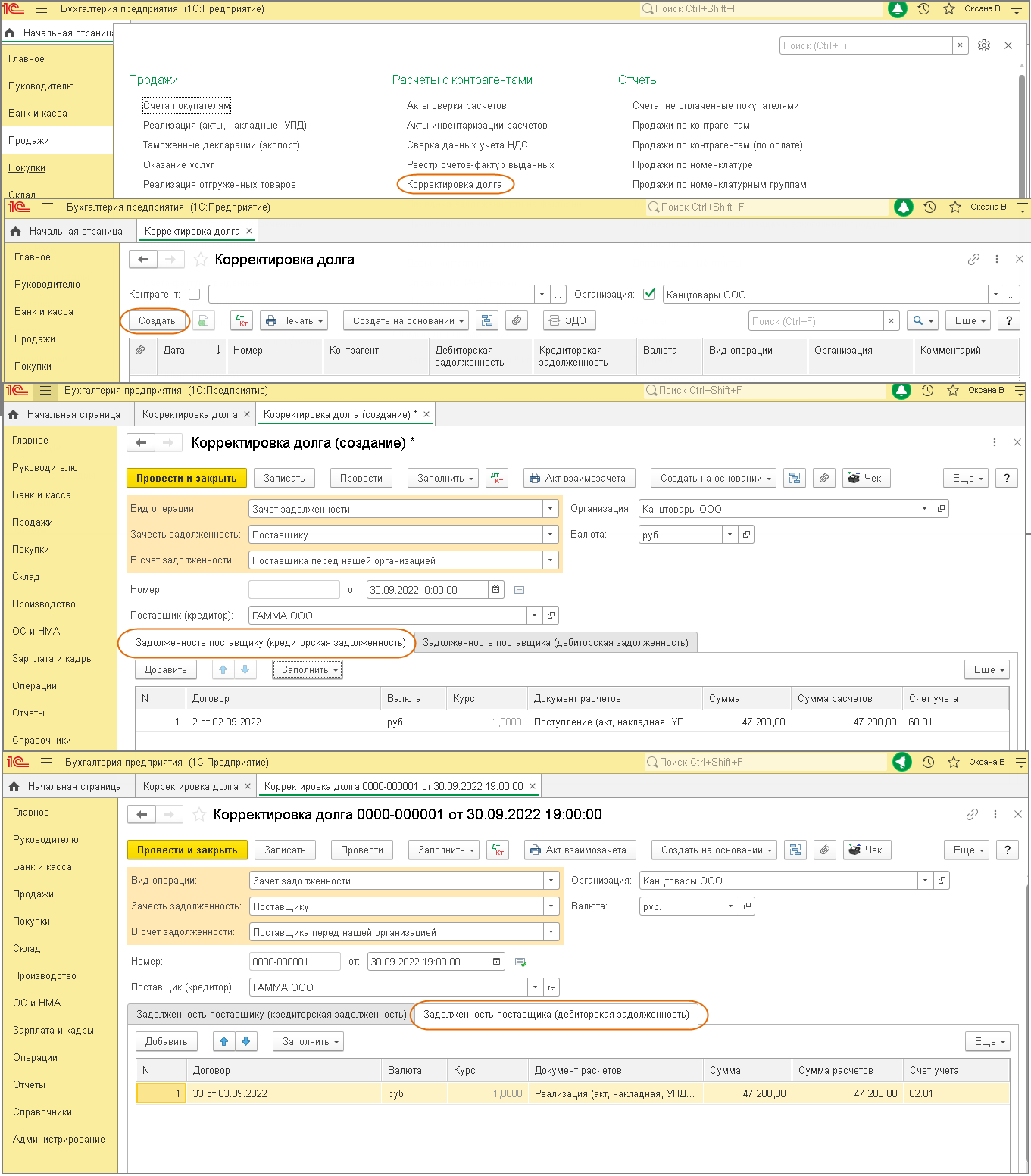Click 'Провести и закрыть' in (создание) window
This screenshot has width=1031, height=1176.
186,479
